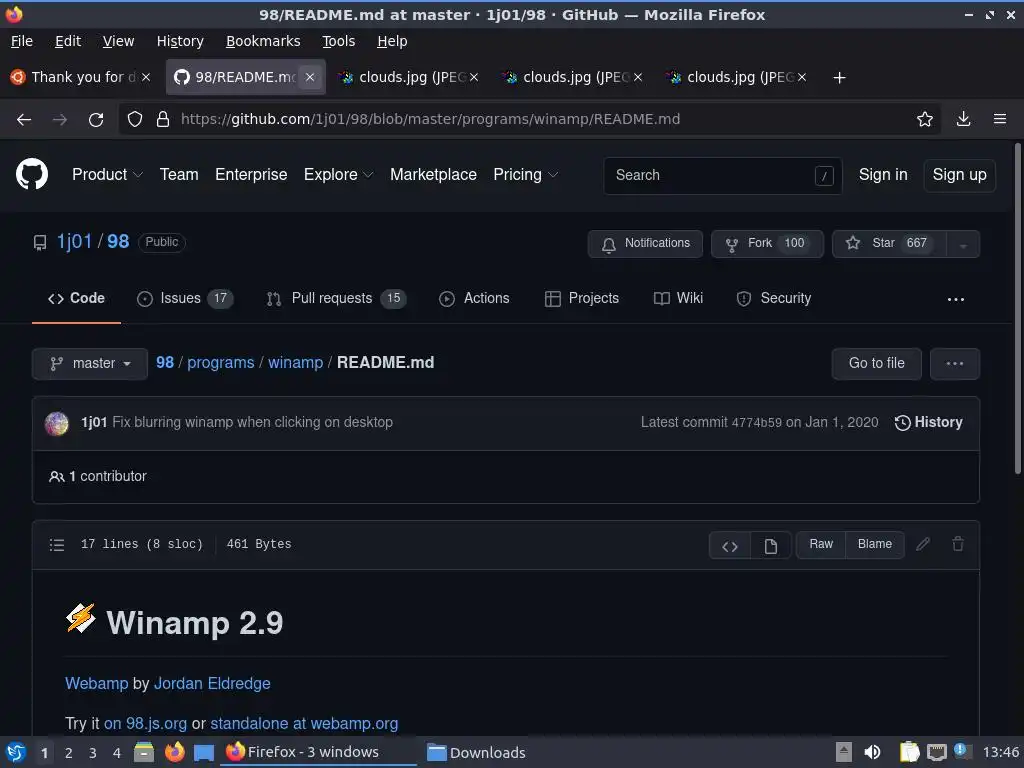This screenshot has width=1024, height=768.
Task: Show rendered blob with the document icon
Action: tap(771, 546)
